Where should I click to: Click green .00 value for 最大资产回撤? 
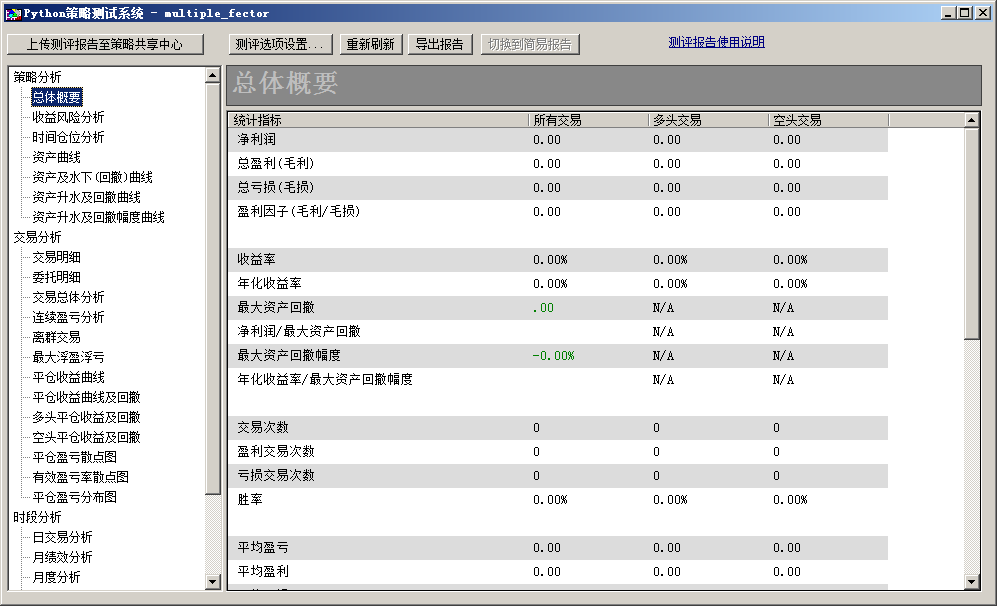tap(544, 308)
